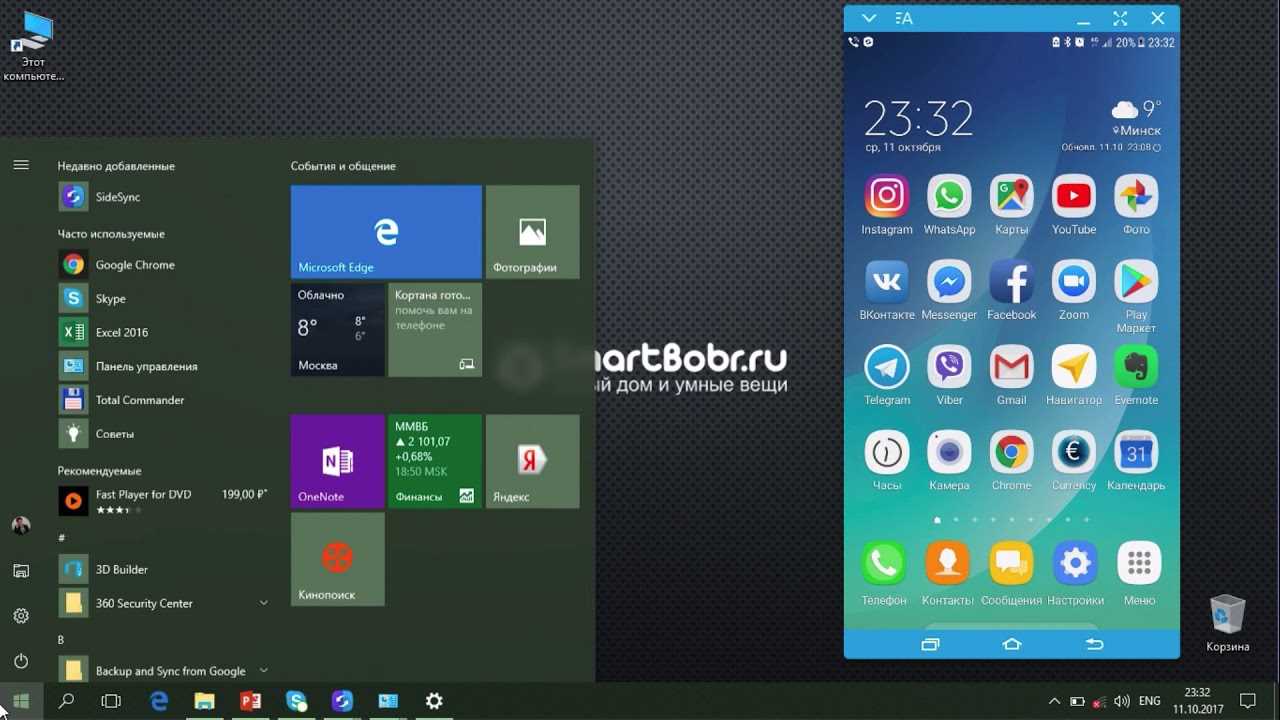Viewport: 1280px width, 720px height.
Task: Open Task View on the taskbar
Action: tap(111, 701)
